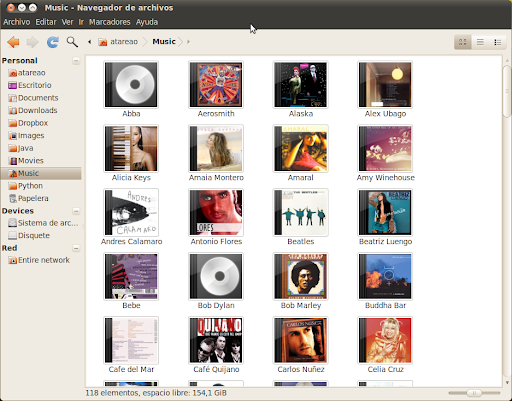Click the right path bar scroll arrow
512x401 pixels.
[188, 42]
